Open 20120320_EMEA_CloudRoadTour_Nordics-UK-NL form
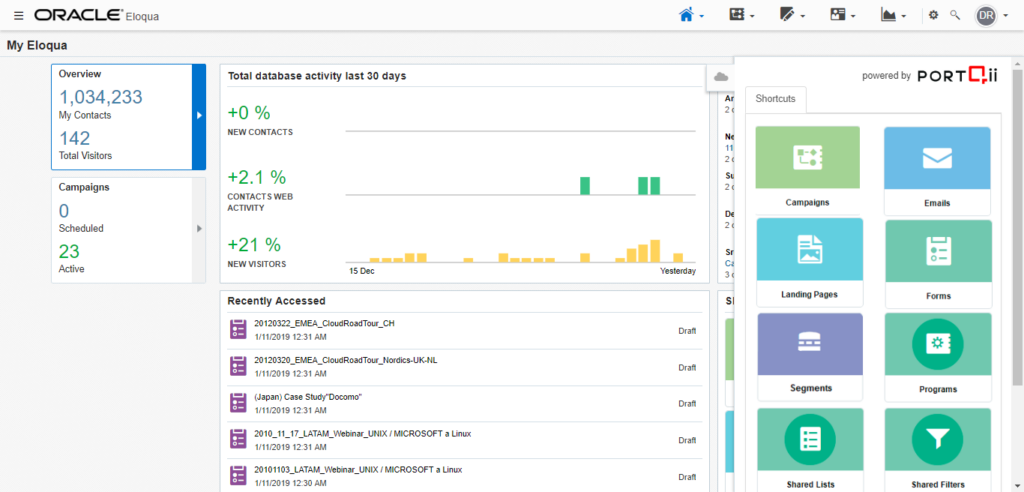The height and width of the screenshot is (492, 1024). point(345,360)
